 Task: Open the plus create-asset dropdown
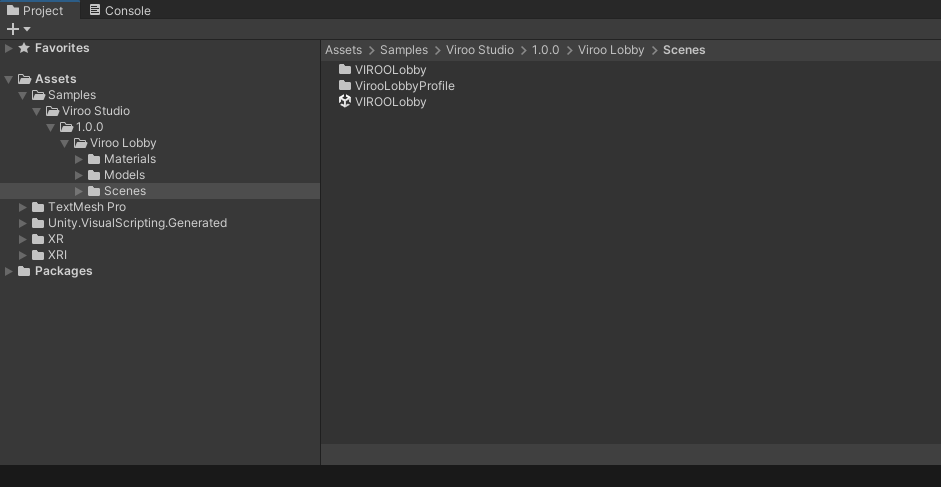pyautogui.click(x=19, y=29)
